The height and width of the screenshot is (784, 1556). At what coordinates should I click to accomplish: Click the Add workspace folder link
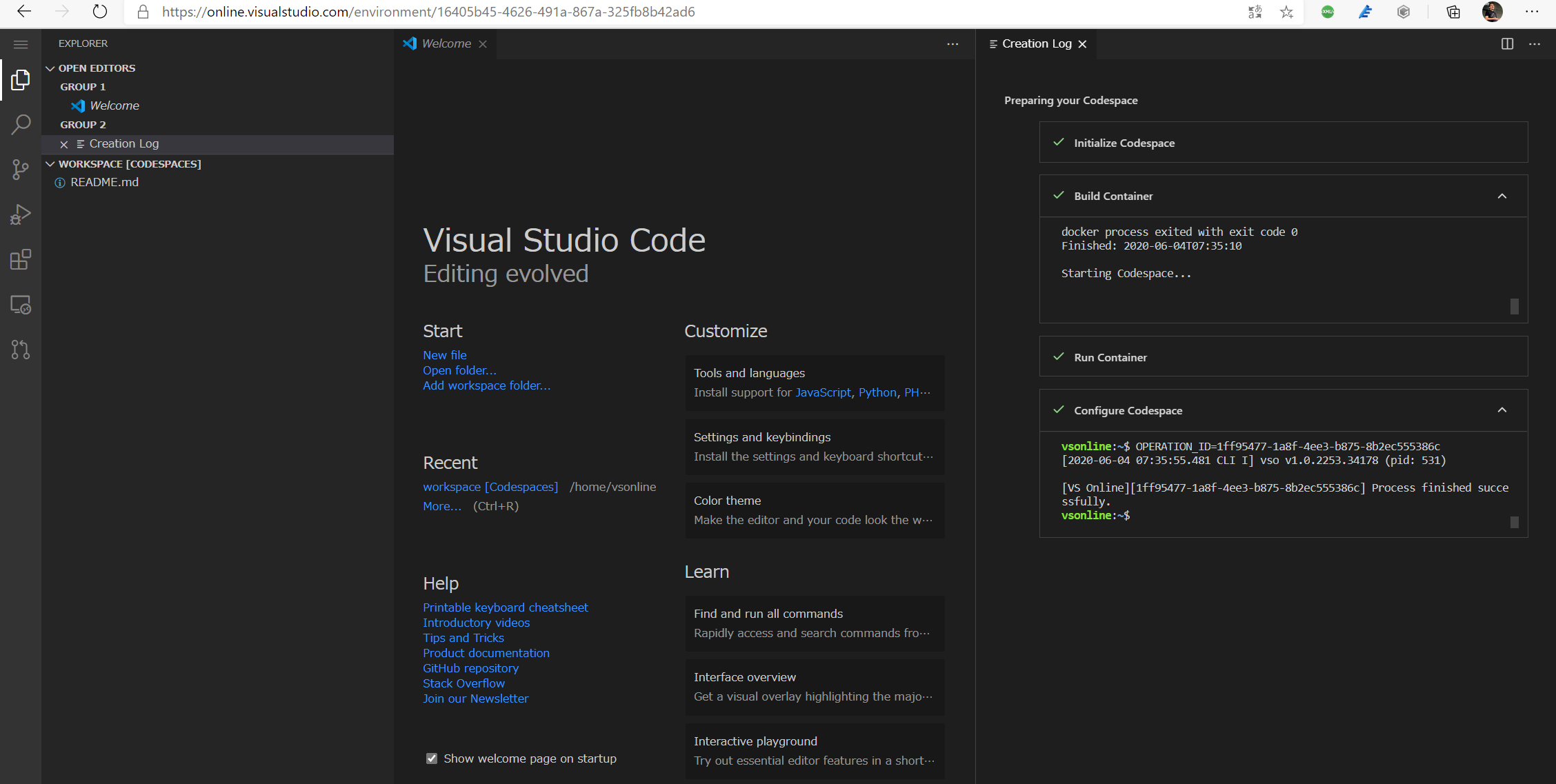point(486,385)
